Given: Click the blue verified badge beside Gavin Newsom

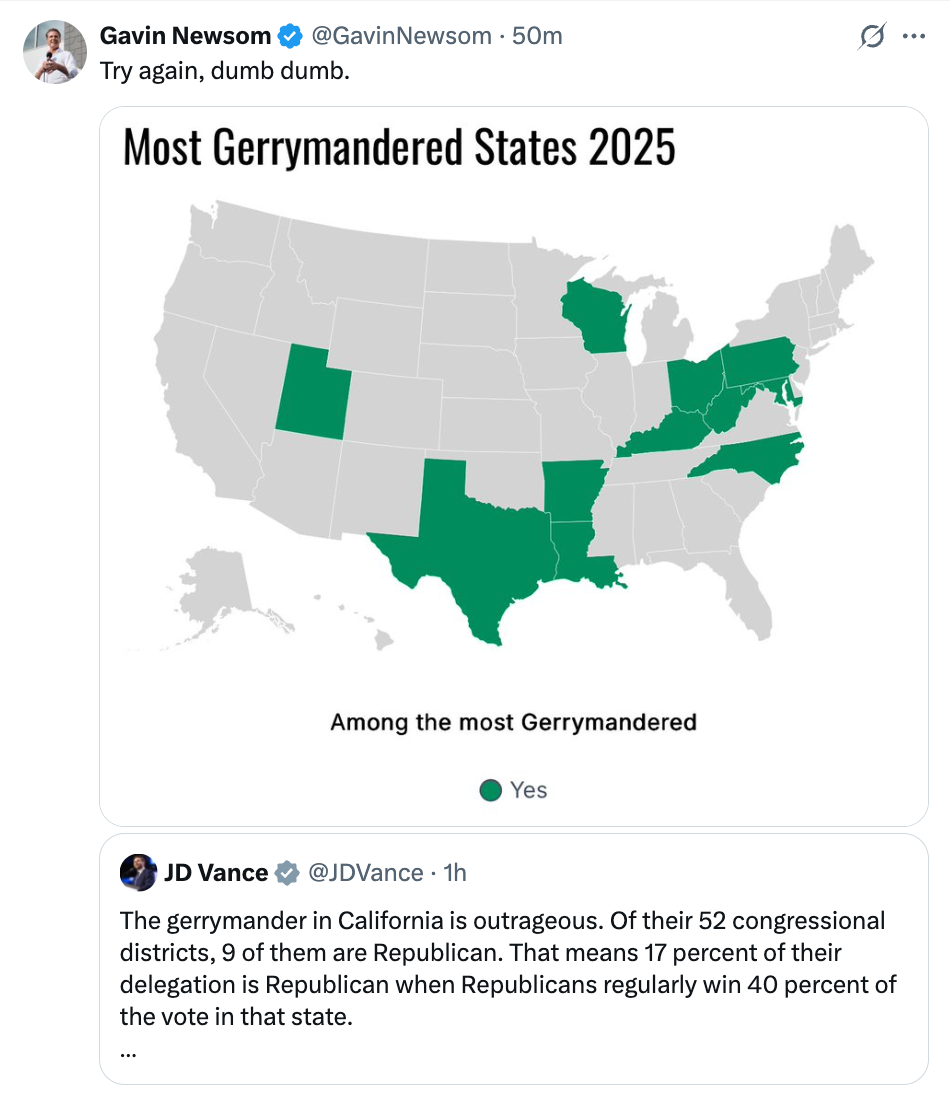Looking at the screenshot, I should click(289, 36).
